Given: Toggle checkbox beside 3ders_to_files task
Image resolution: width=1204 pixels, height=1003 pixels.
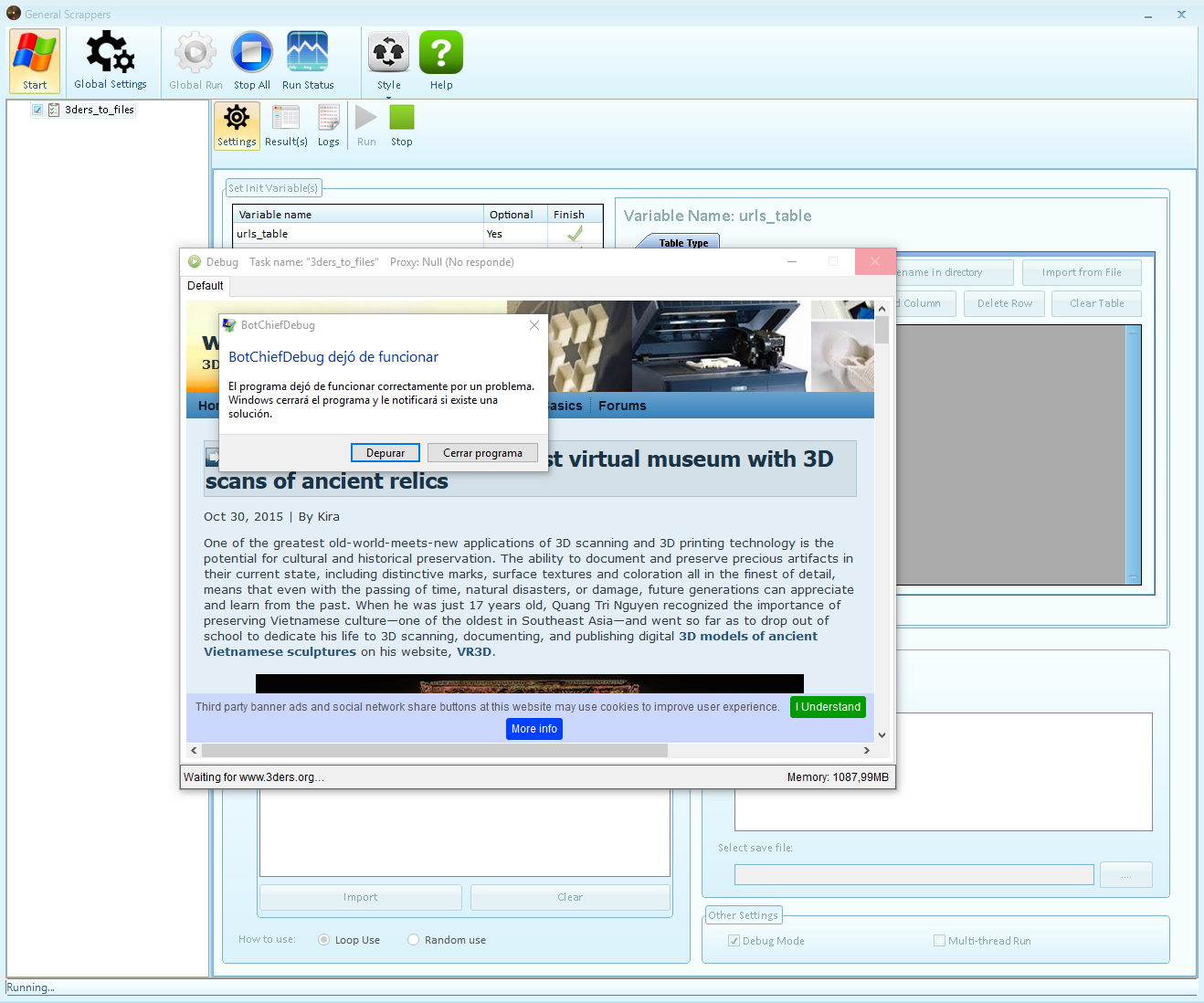Looking at the screenshot, I should pyautogui.click(x=37, y=110).
